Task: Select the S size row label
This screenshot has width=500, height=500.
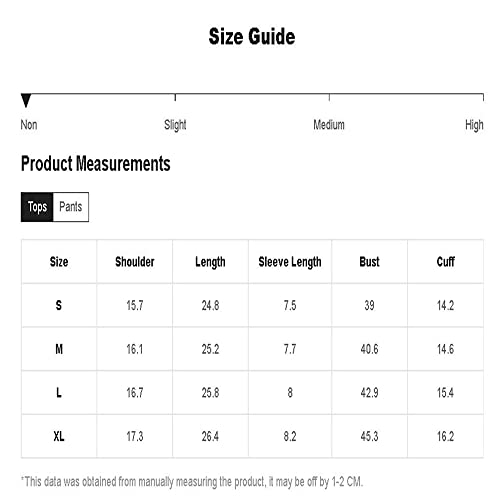Action: point(59,305)
